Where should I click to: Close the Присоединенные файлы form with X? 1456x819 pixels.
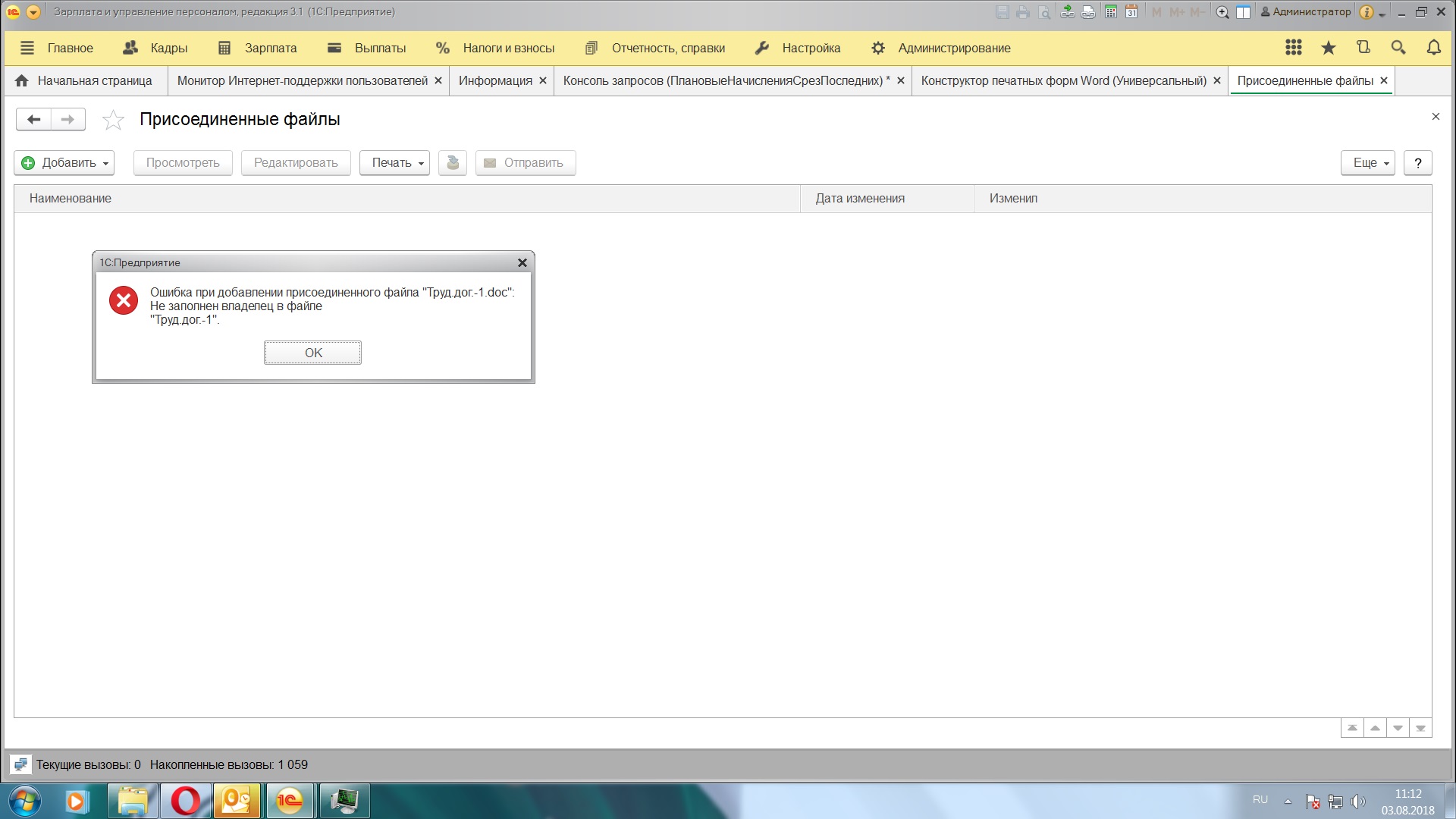pyautogui.click(x=1436, y=117)
